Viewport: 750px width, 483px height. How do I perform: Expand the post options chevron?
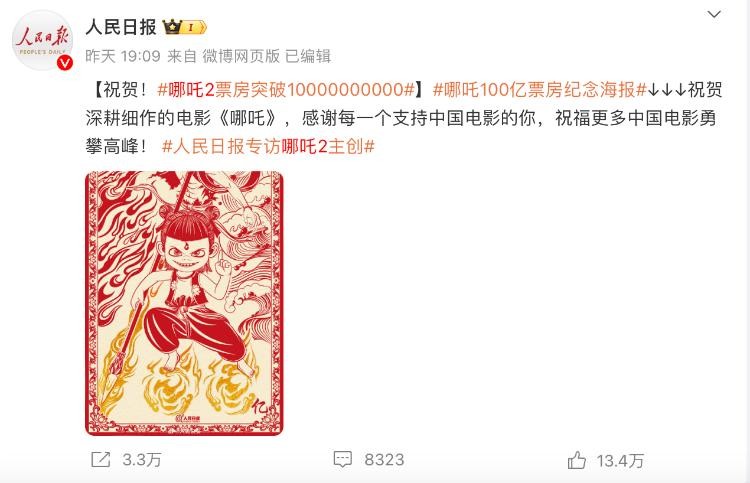tap(714, 14)
